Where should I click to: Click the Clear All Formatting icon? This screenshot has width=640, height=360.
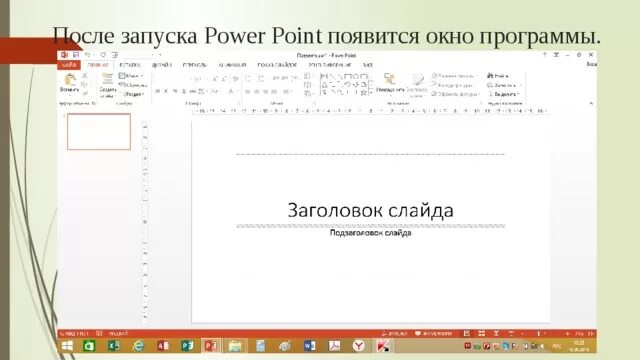[x=236, y=79]
